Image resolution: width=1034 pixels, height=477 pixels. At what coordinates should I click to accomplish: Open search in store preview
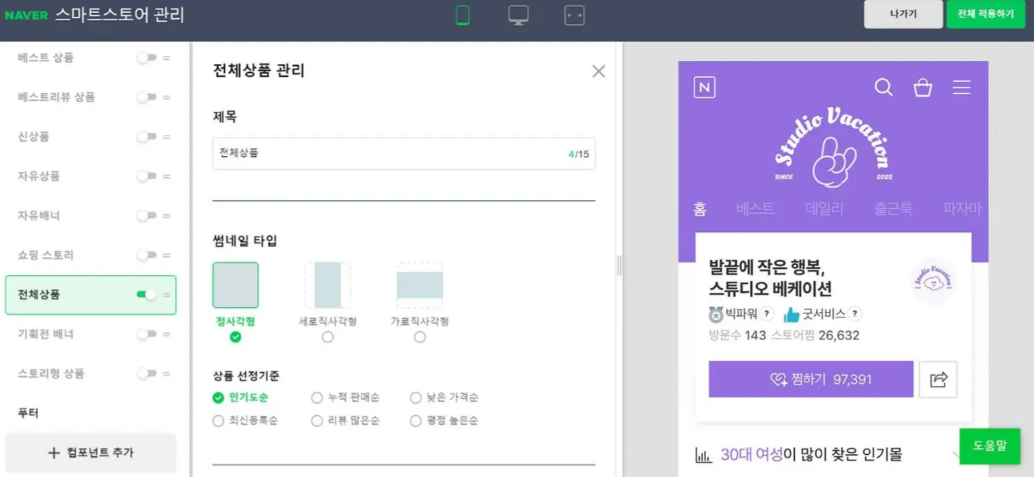click(x=883, y=87)
